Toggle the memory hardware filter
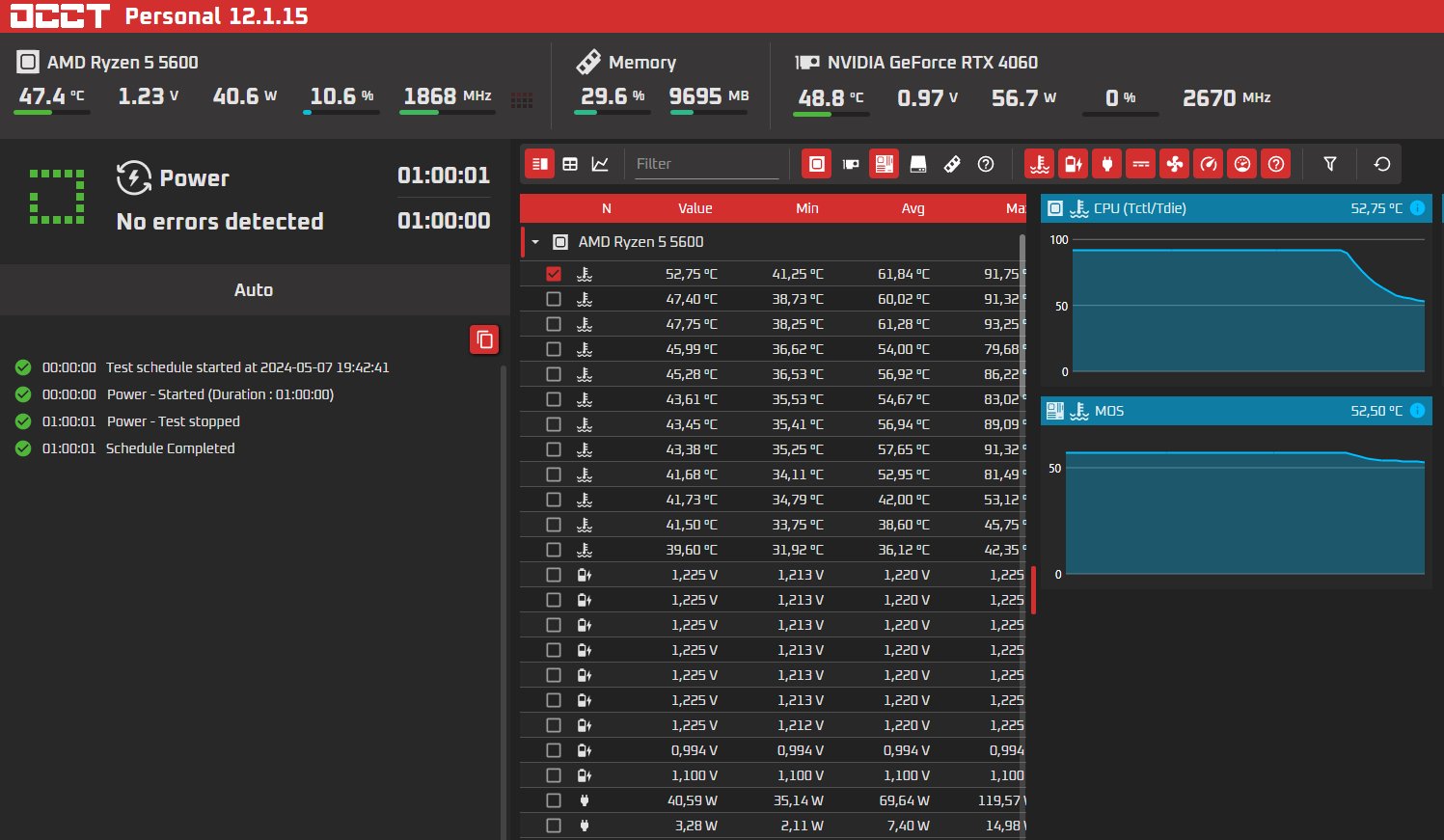 pyautogui.click(x=952, y=164)
